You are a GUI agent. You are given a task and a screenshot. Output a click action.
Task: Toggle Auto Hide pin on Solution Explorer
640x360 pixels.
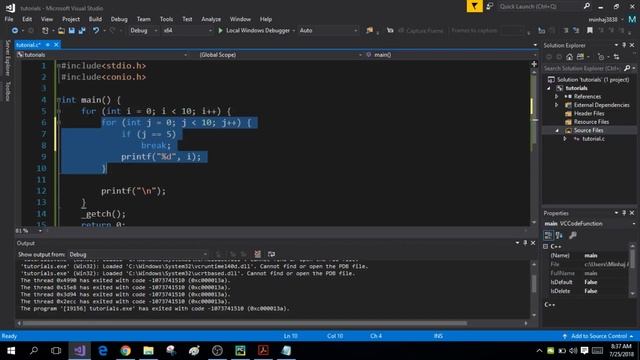624,45
